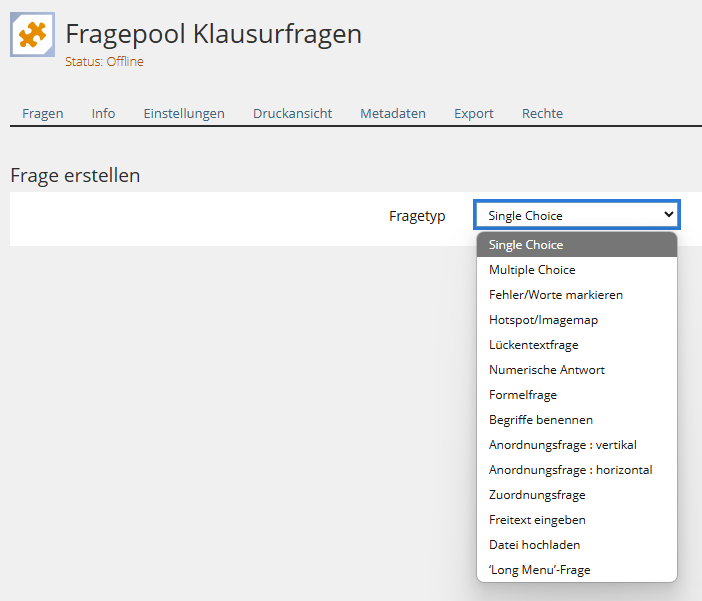
Task: Pick Fehler/Worte markieren option
Action: 577,295
